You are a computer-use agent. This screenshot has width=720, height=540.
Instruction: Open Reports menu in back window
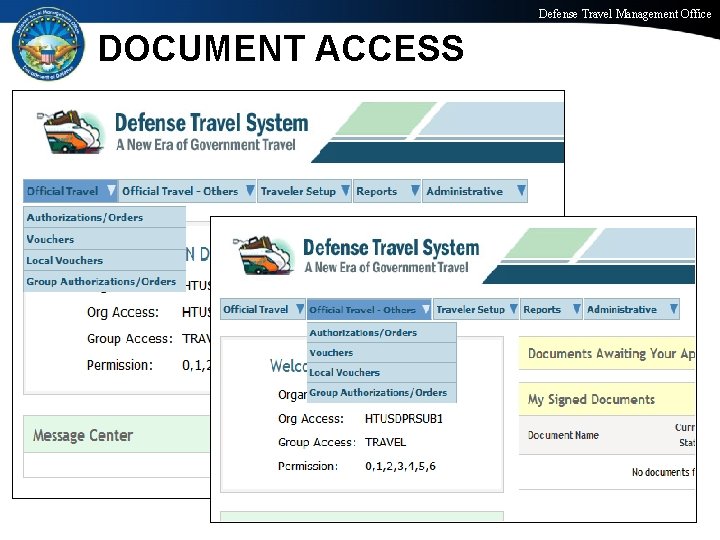(387, 191)
